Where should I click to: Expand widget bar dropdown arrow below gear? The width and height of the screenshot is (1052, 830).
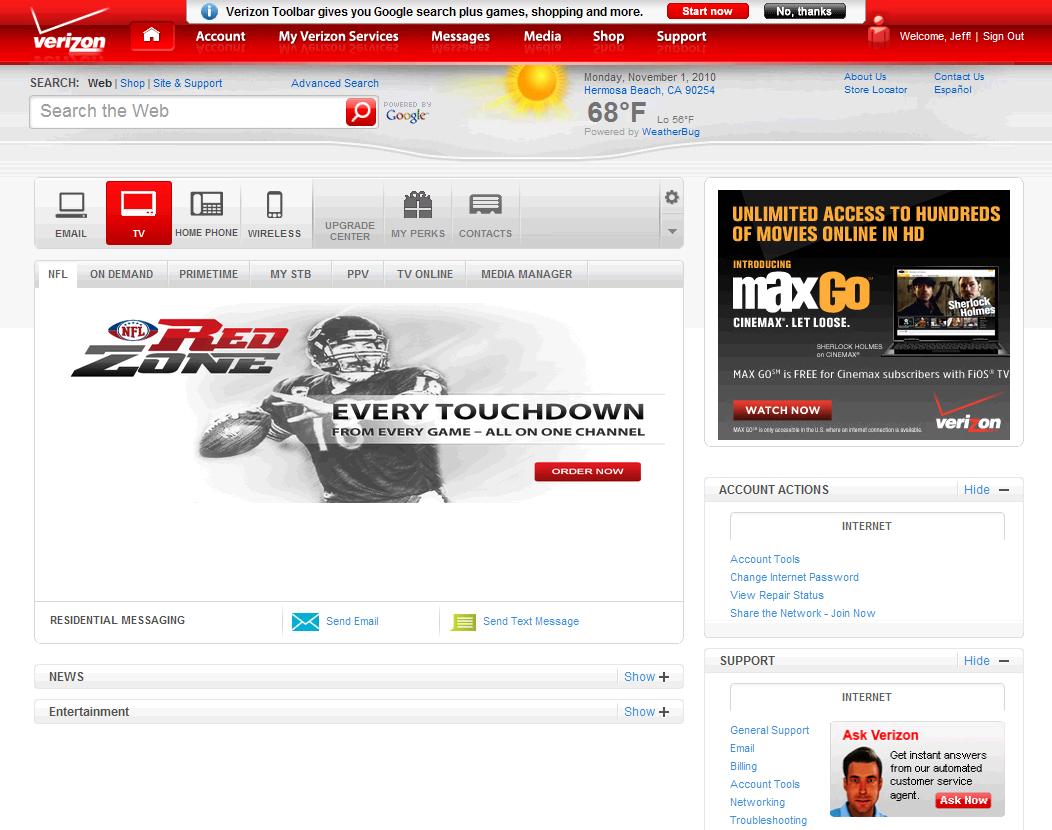(672, 231)
